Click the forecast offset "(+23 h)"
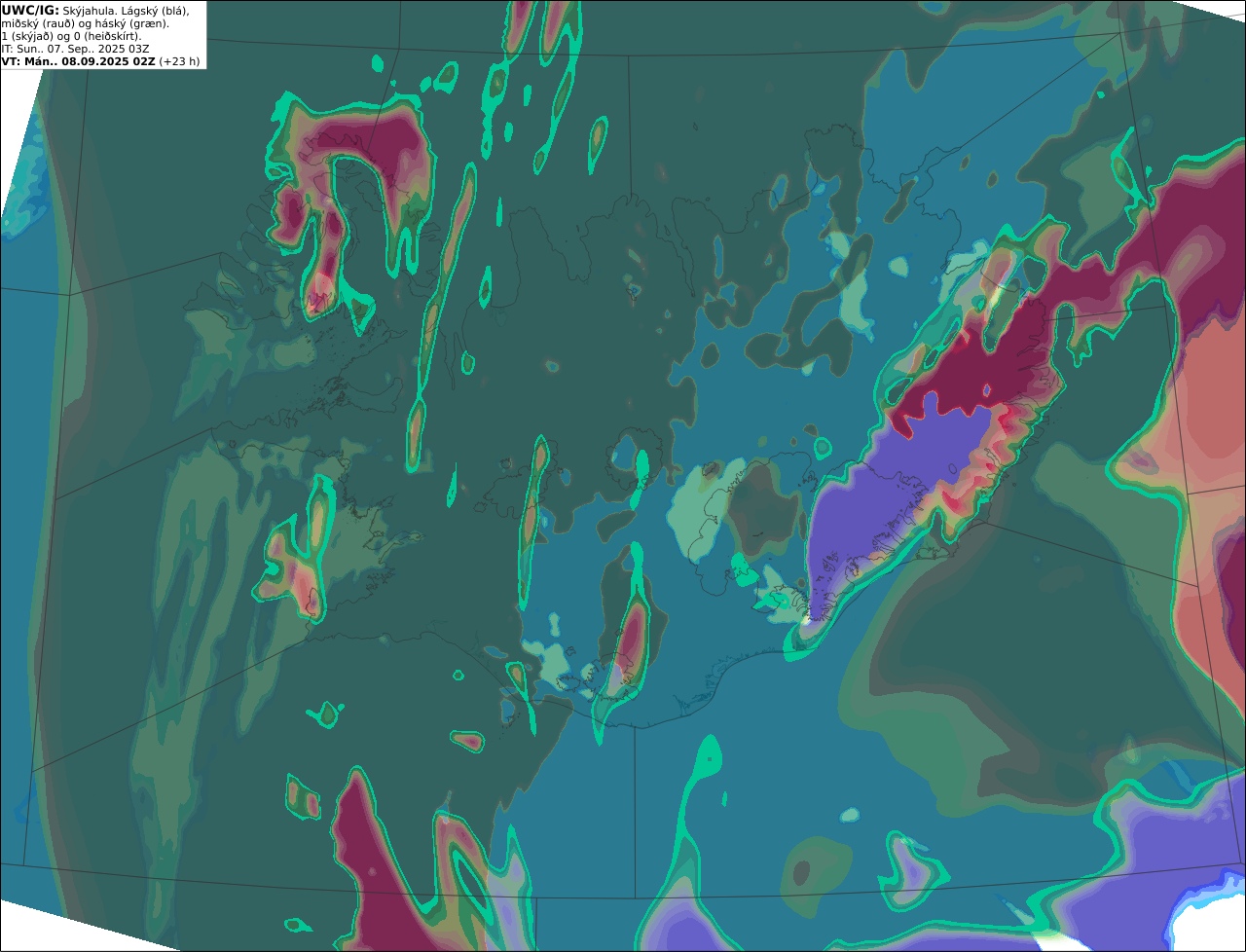 coord(180,61)
